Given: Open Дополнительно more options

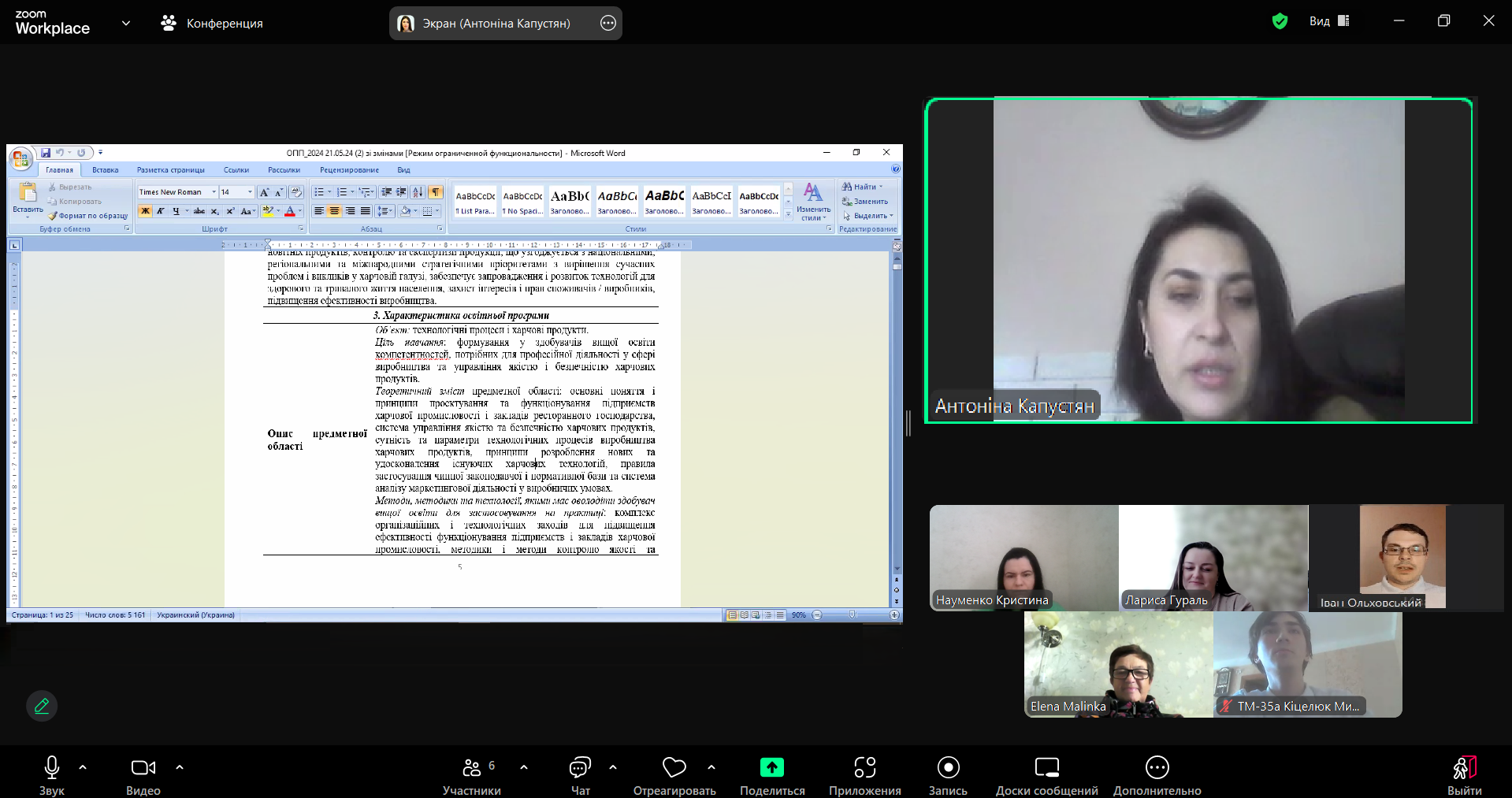Looking at the screenshot, I should [1157, 776].
